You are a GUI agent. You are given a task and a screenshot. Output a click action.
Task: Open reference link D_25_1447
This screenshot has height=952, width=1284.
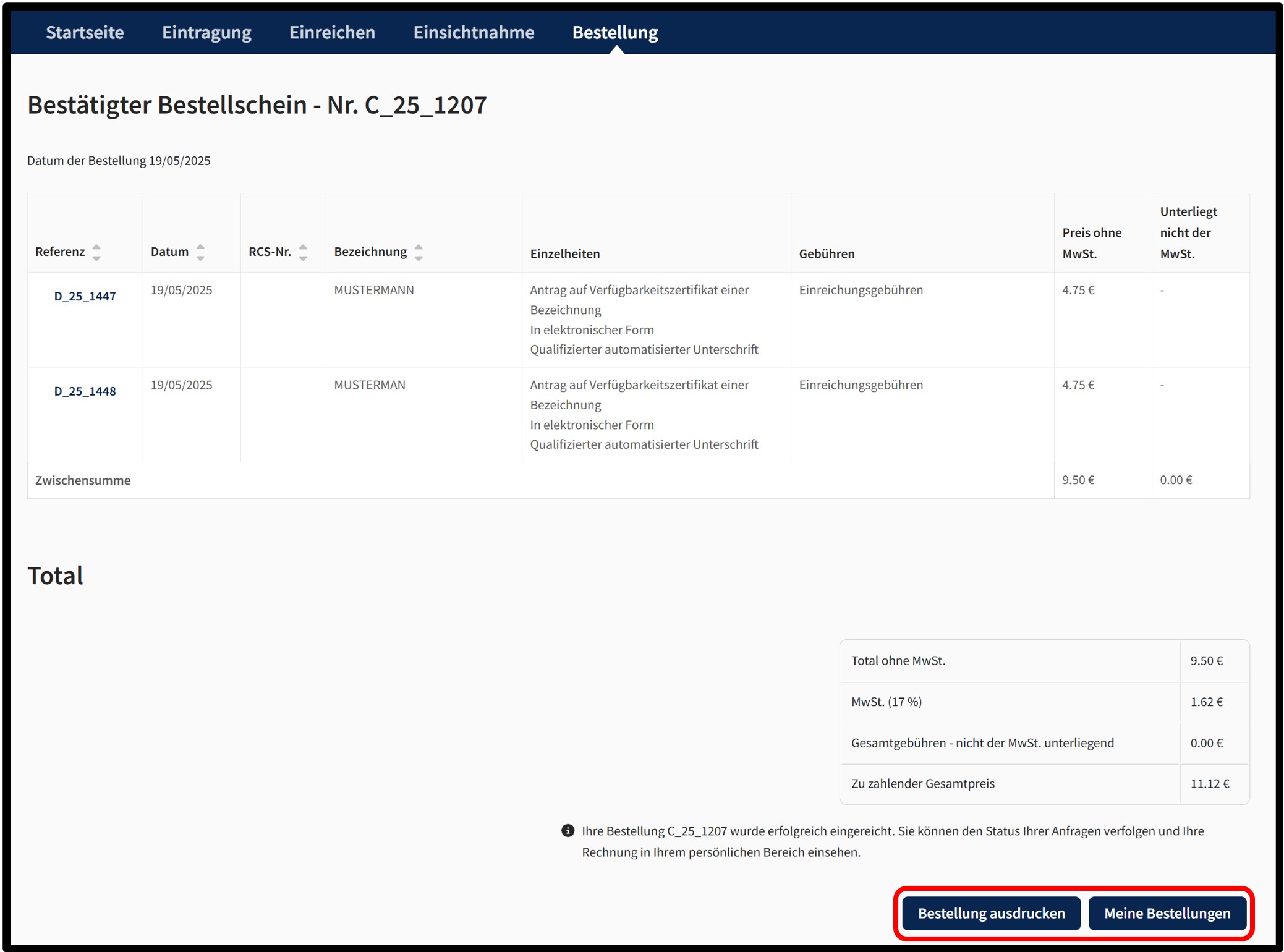(85, 296)
